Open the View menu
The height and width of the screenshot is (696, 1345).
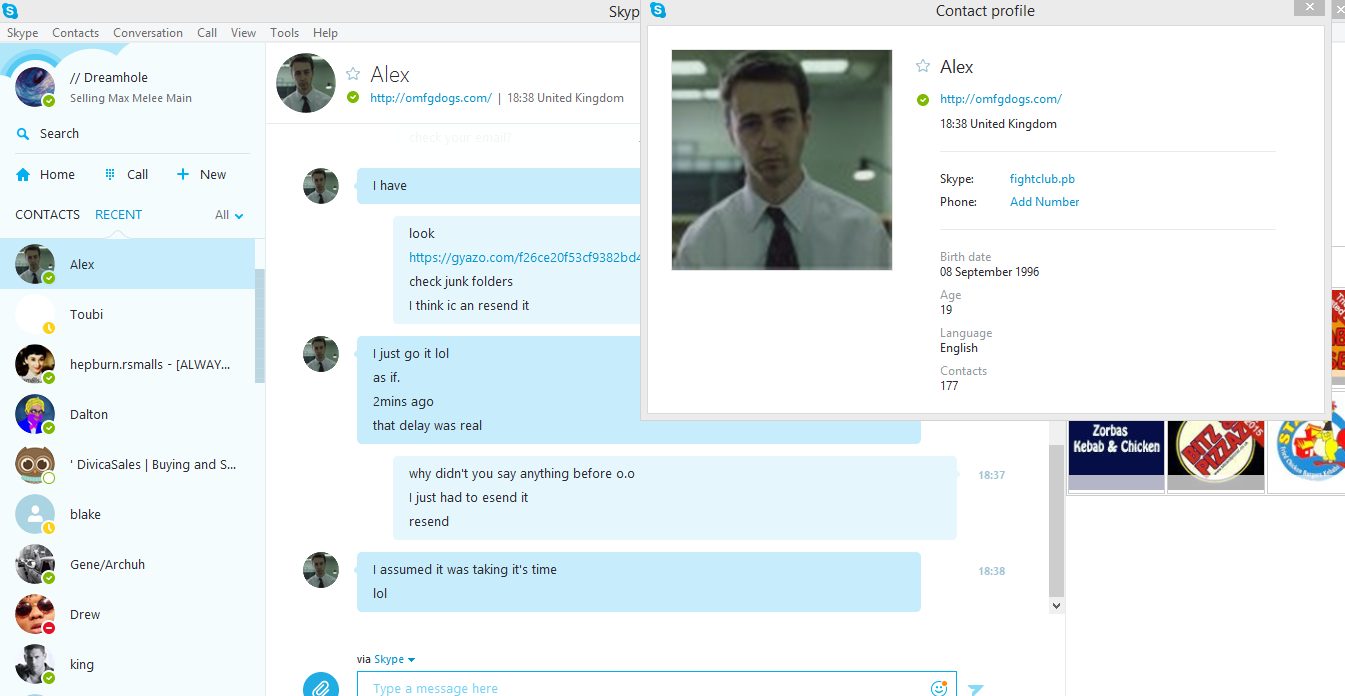click(x=244, y=33)
